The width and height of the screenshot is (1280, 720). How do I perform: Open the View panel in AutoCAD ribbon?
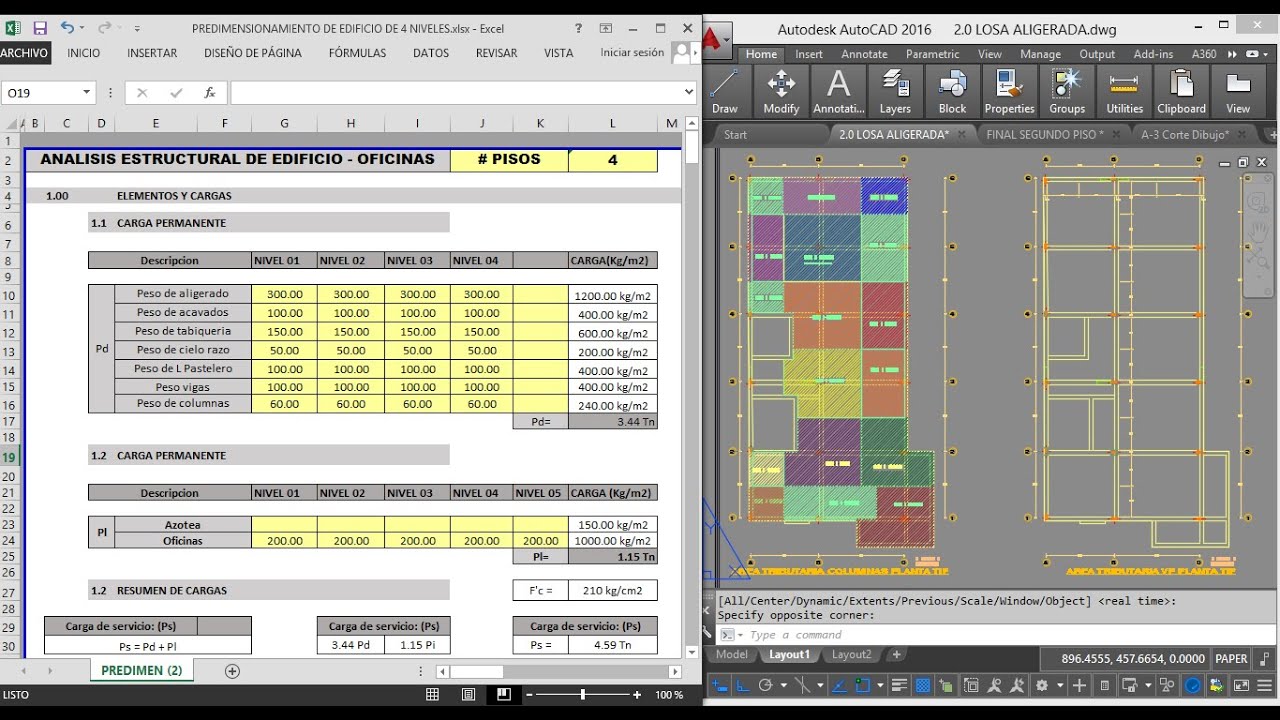(x=1238, y=92)
